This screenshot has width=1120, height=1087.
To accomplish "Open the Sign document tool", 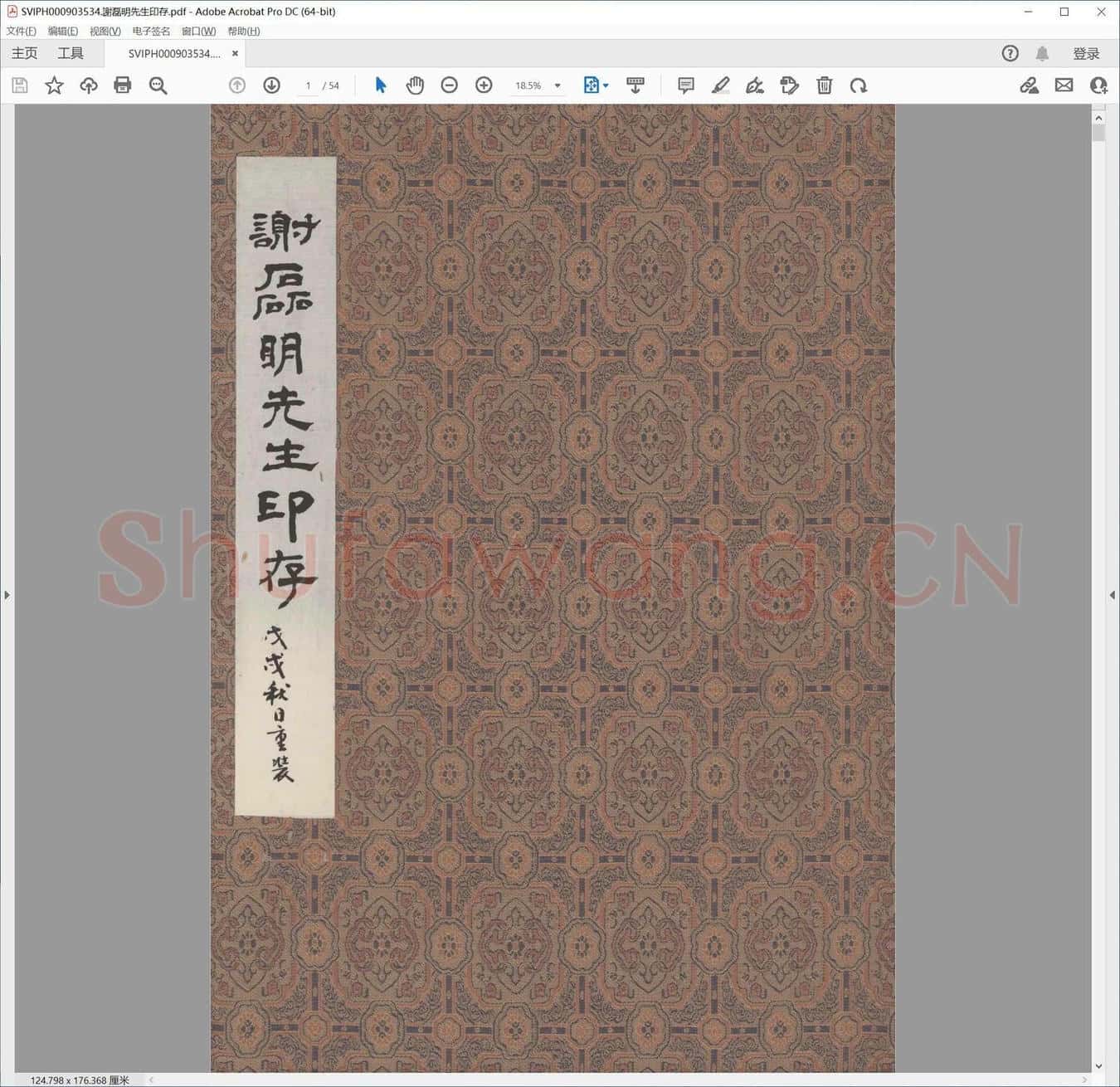I will tap(755, 85).
